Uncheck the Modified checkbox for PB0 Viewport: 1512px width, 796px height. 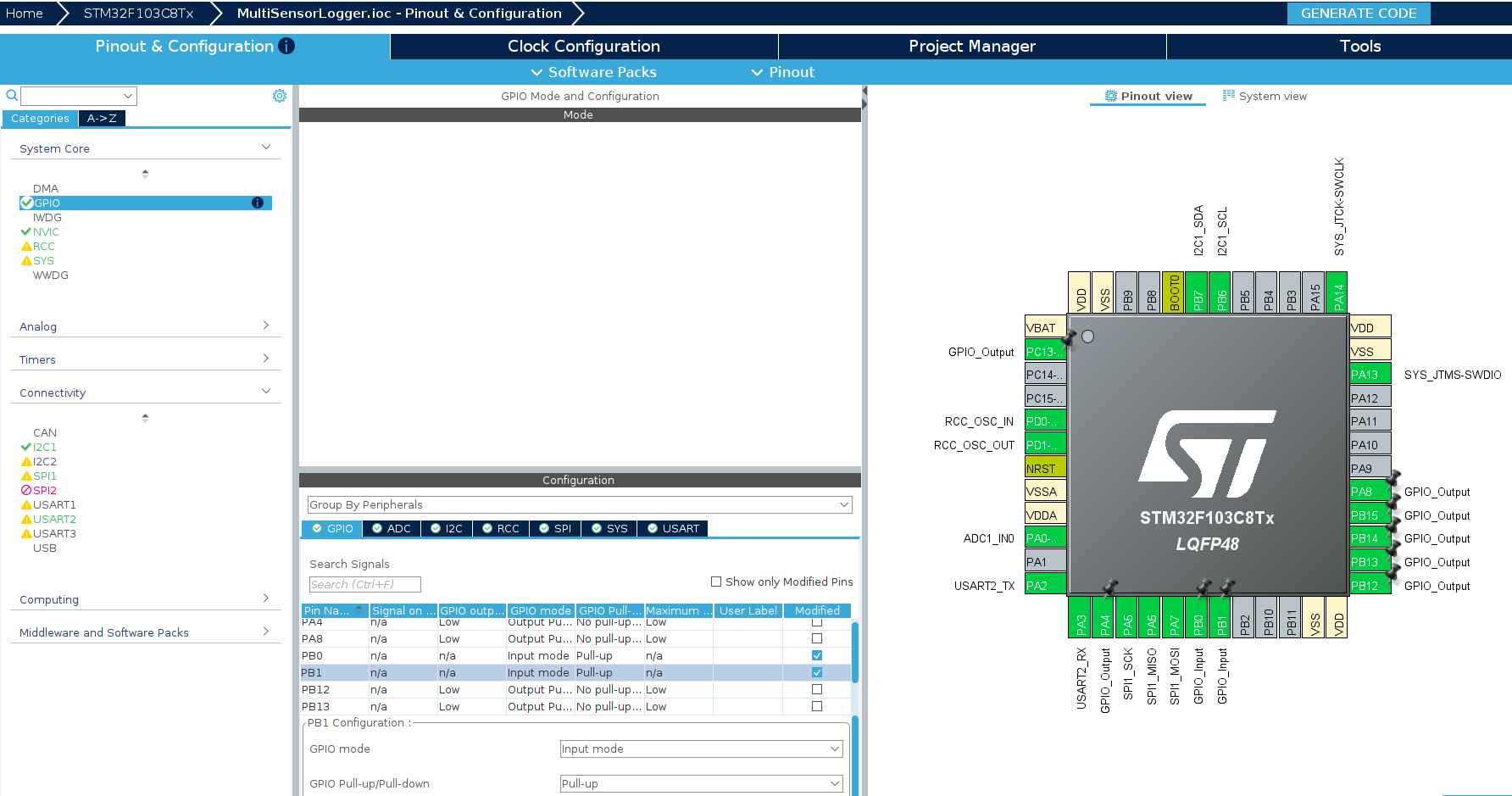click(x=816, y=655)
